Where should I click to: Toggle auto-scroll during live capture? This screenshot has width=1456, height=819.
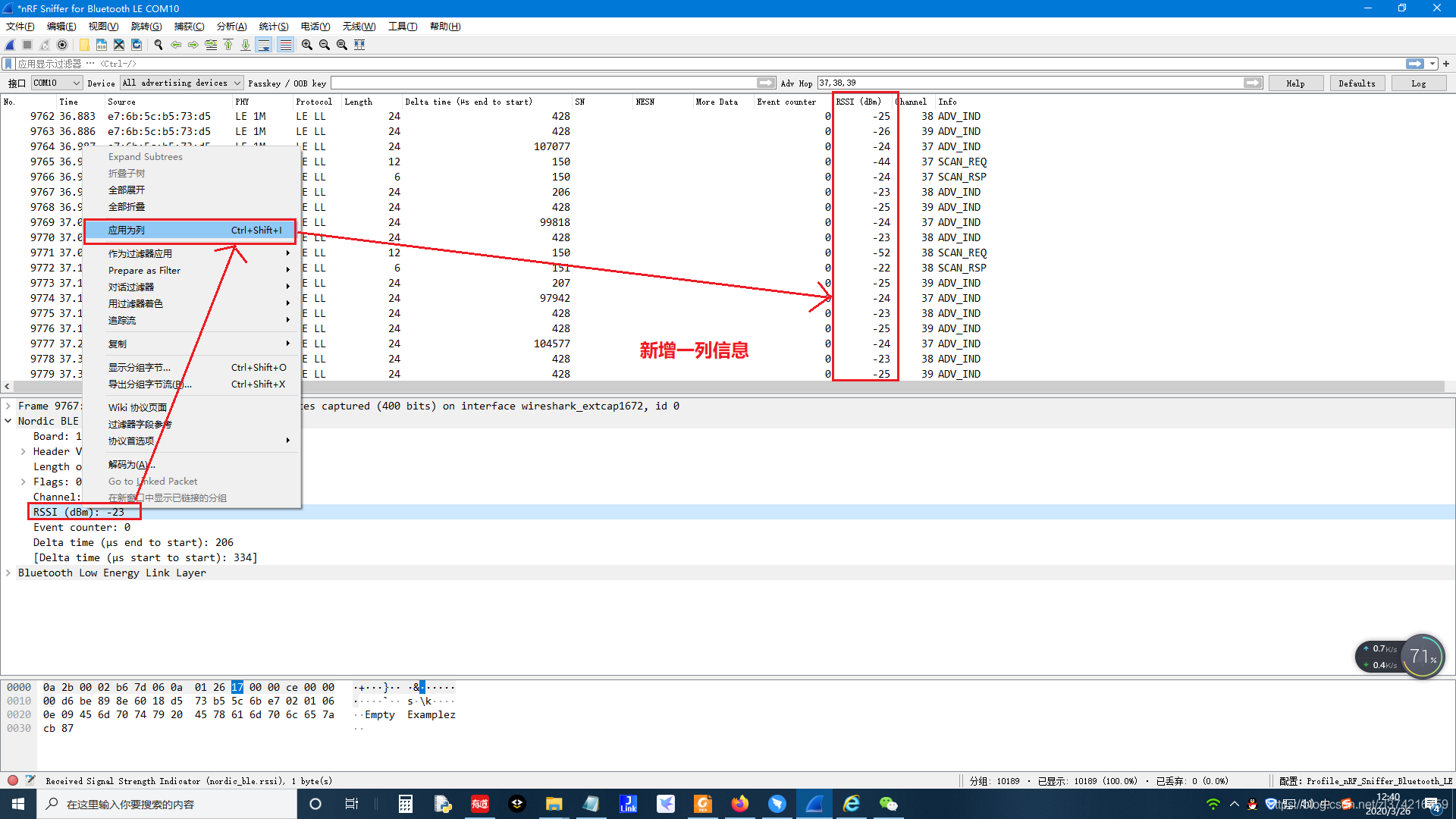point(264,45)
